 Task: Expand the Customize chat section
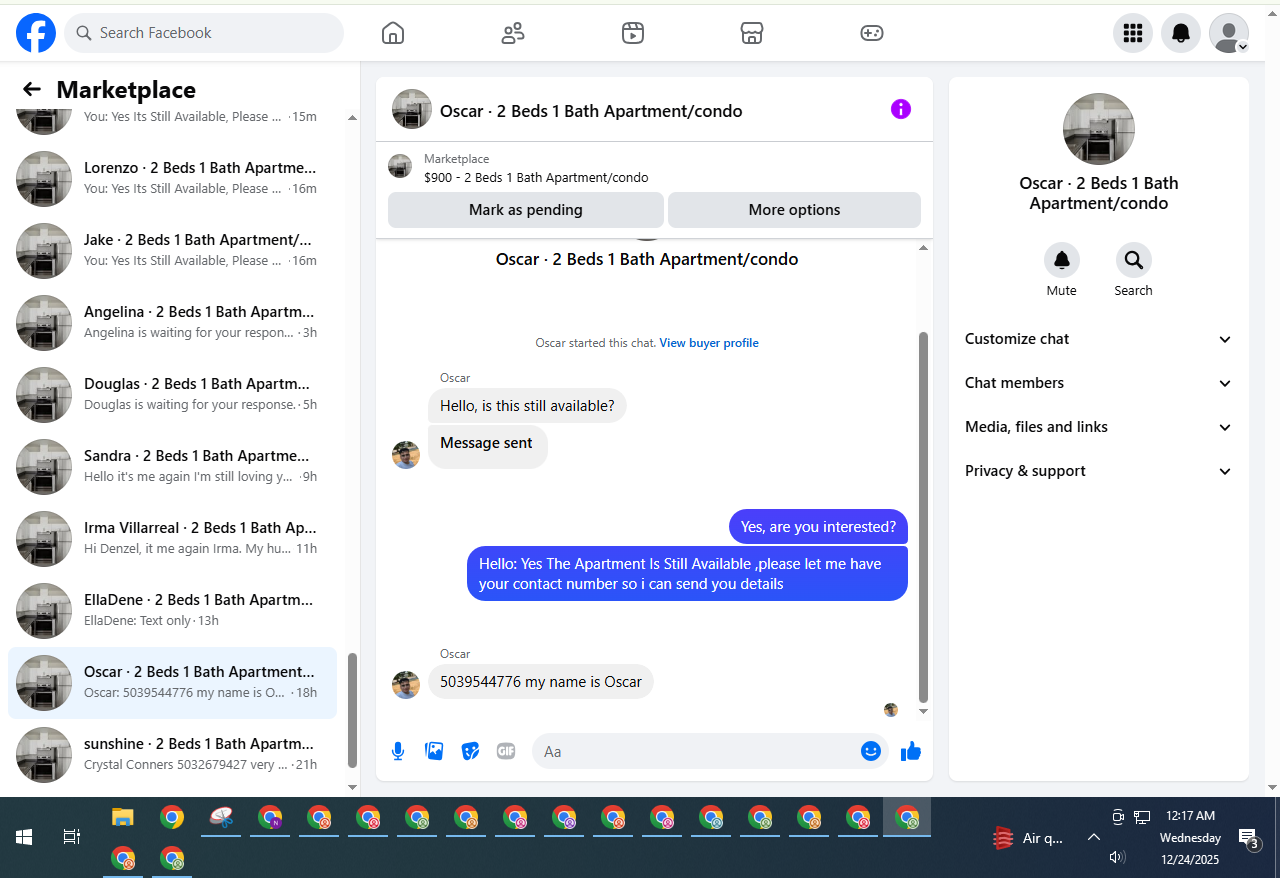pyautogui.click(x=1099, y=339)
